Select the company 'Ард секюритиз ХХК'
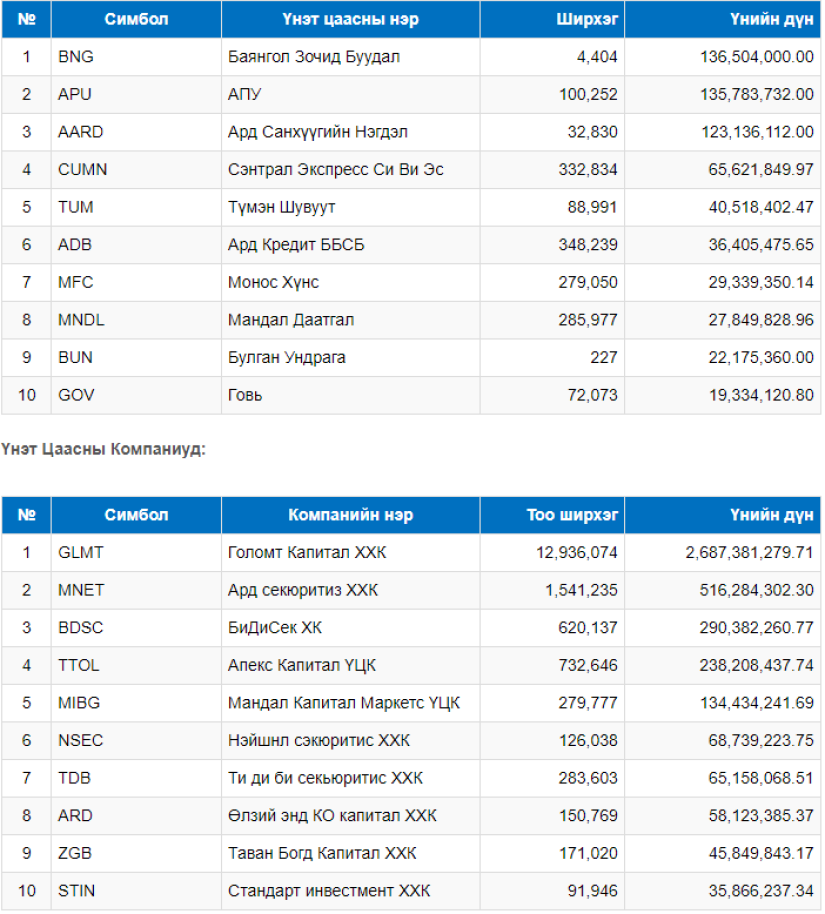The width and height of the screenshot is (825, 914). coord(303,590)
